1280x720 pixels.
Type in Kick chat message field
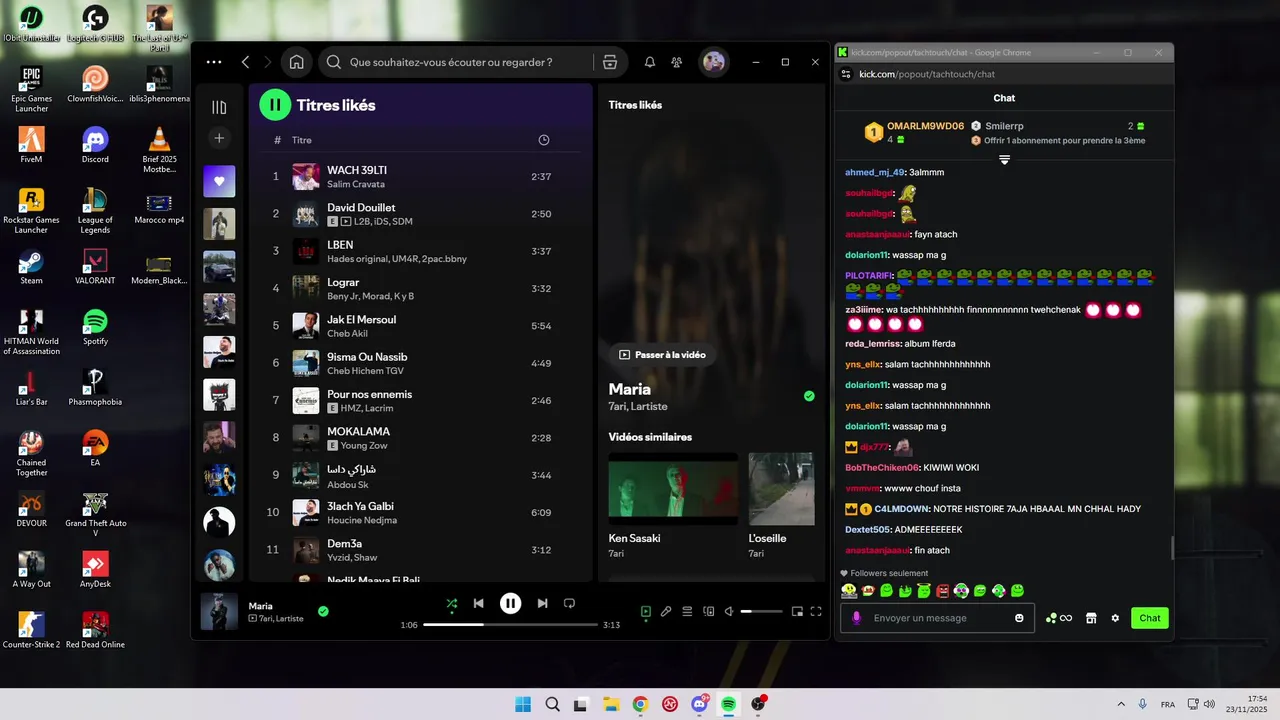click(x=935, y=618)
